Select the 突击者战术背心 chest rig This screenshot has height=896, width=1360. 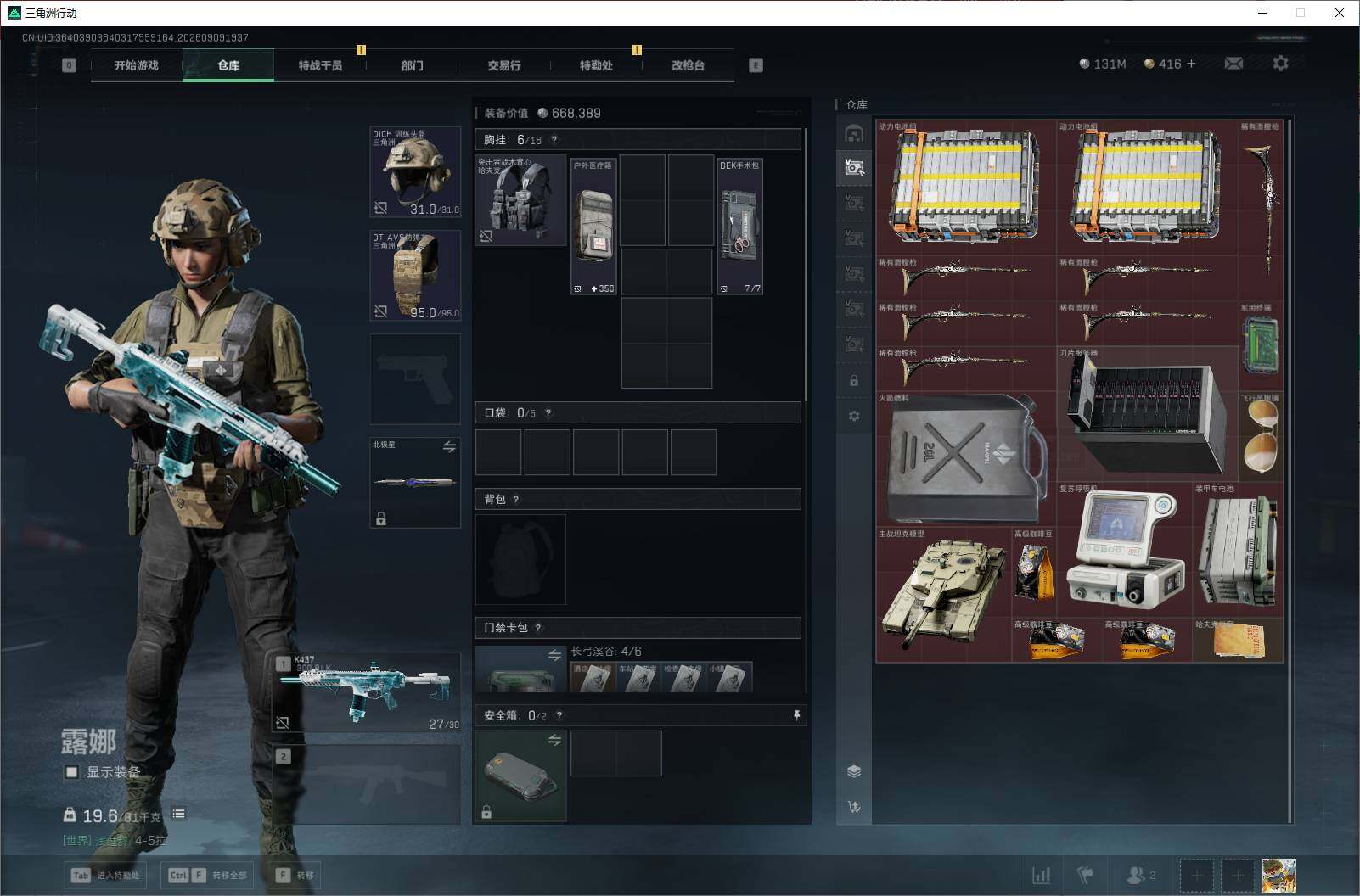[x=520, y=200]
